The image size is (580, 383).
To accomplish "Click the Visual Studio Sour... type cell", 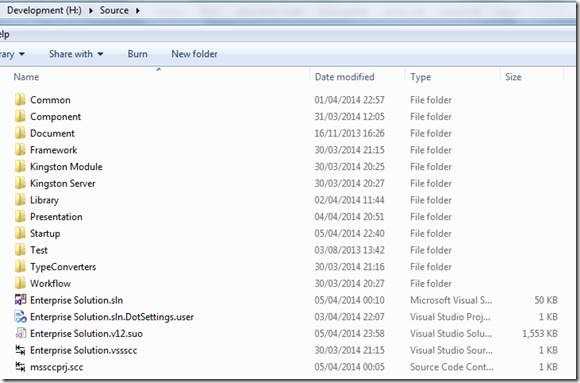I will coord(451,350).
